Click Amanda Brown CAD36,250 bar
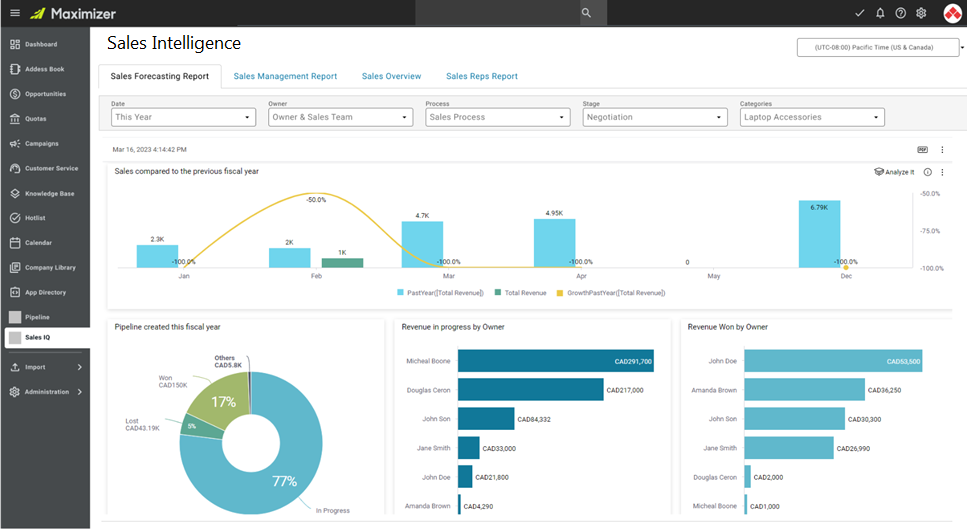Screen dimensions: 967x530 pyautogui.click(x=804, y=390)
